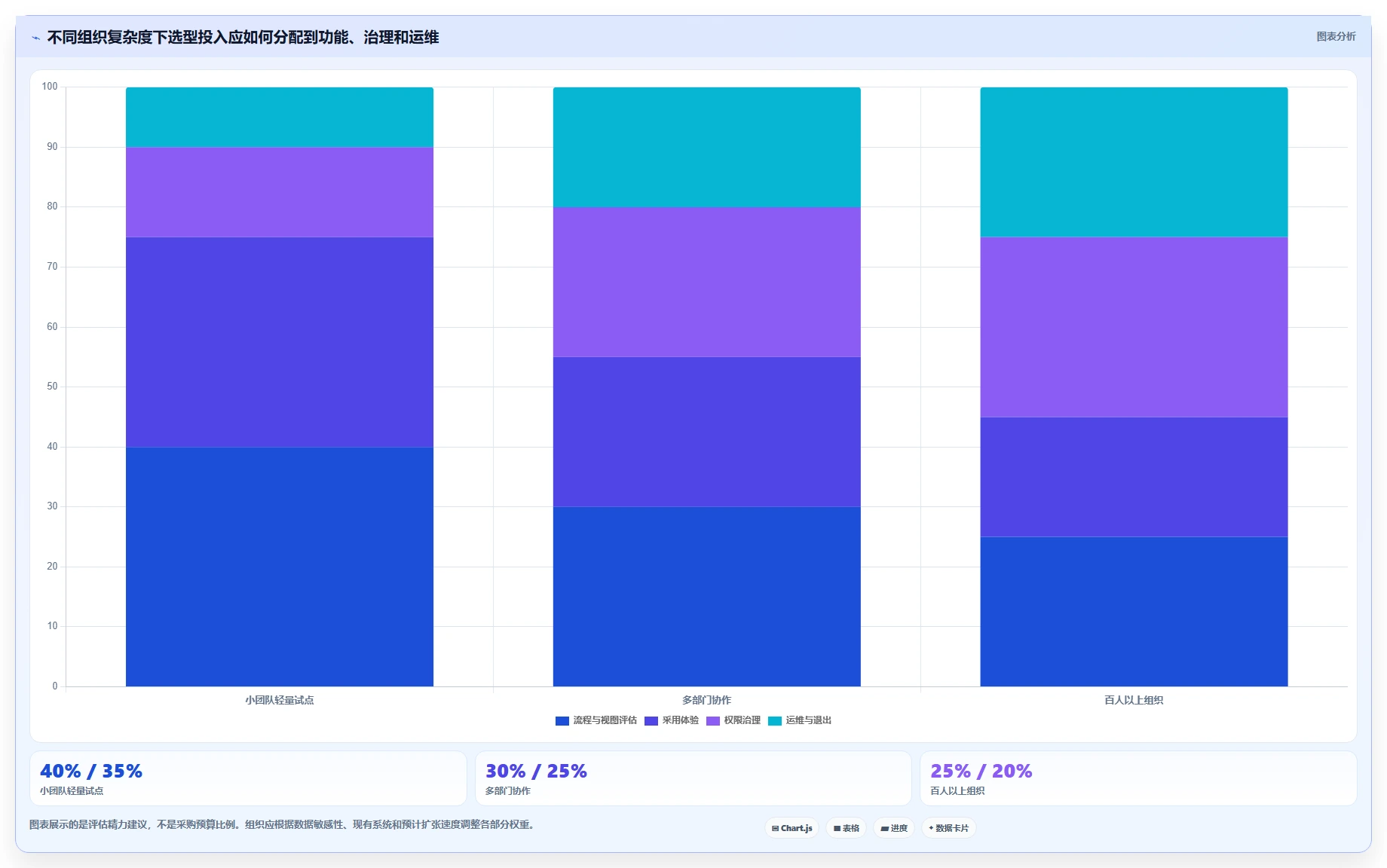Click the 多部门协作 caption under 30% / 25%

[508, 791]
